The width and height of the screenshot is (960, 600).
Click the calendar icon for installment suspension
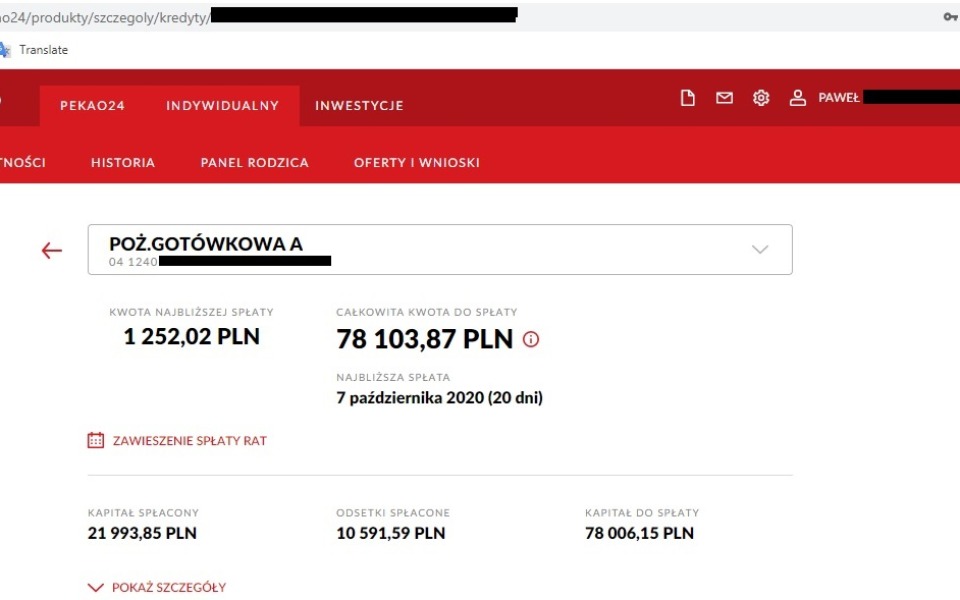[96, 440]
